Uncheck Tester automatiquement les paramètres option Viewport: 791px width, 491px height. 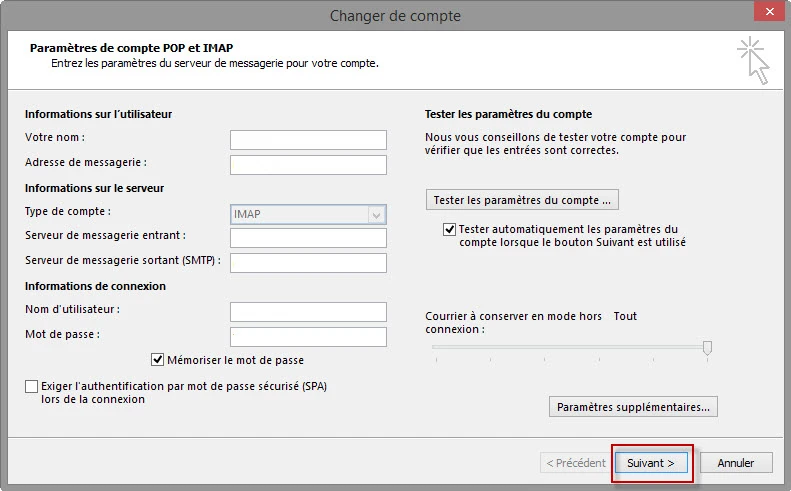click(449, 229)
